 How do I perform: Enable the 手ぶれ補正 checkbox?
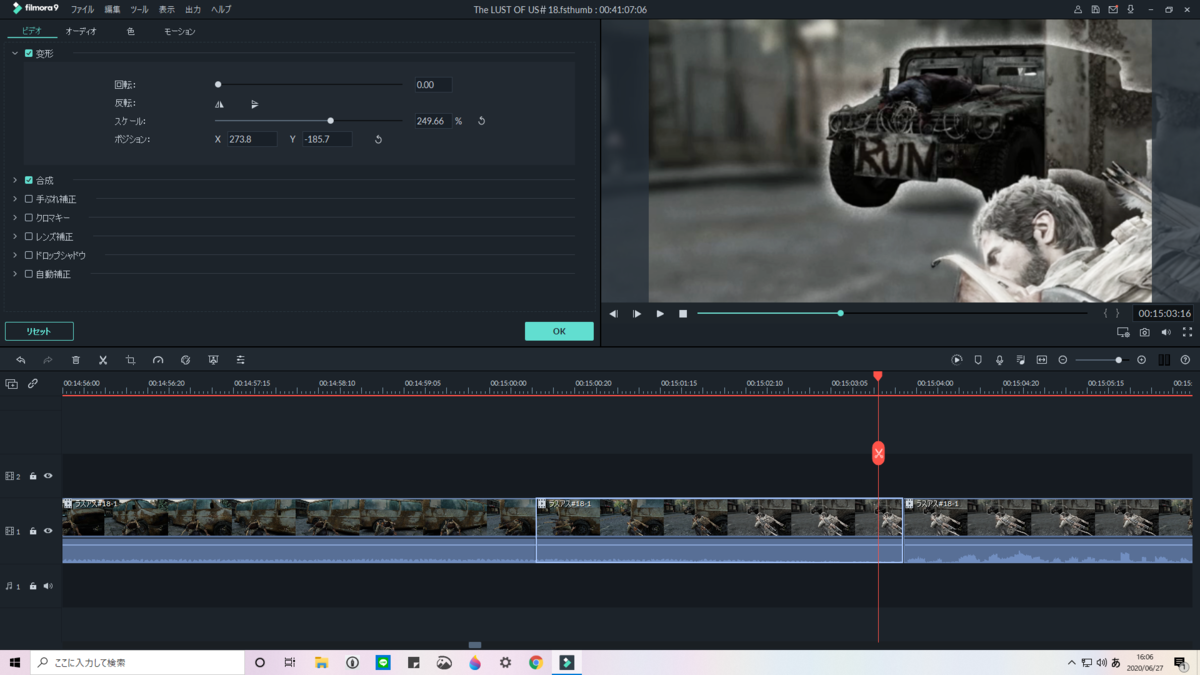click(29, 199)
